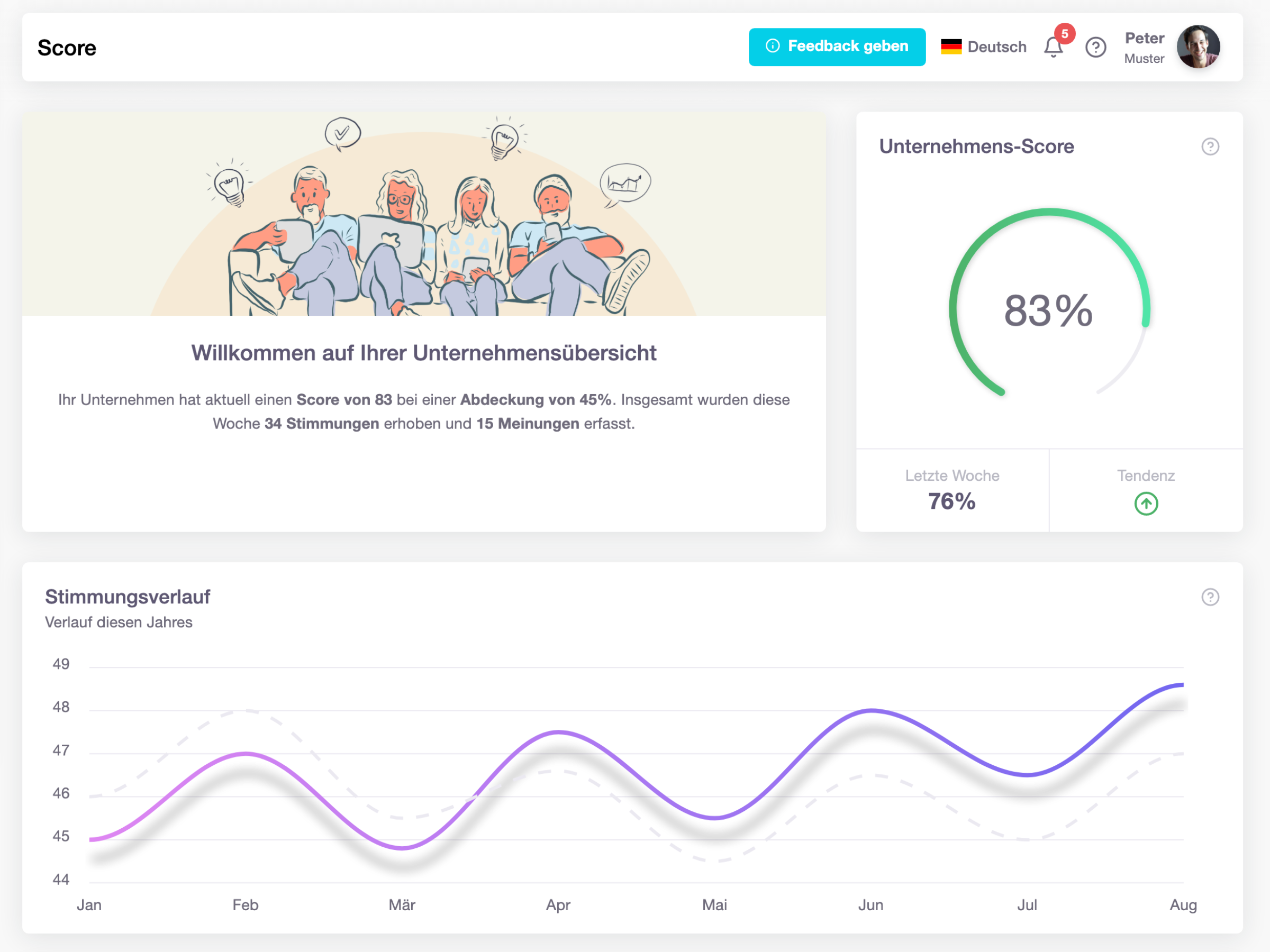This screenshot has width=1270, height=952.
Task: Click the Jun label on the chart axis
Action: click(x=870, y=905)
